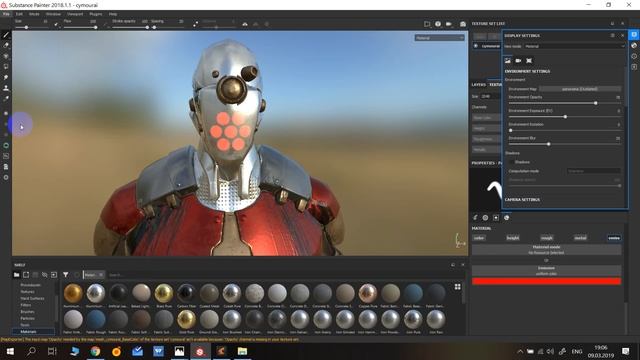
Task: Open the History clock icon in right dock
Action: click(634, 56)
